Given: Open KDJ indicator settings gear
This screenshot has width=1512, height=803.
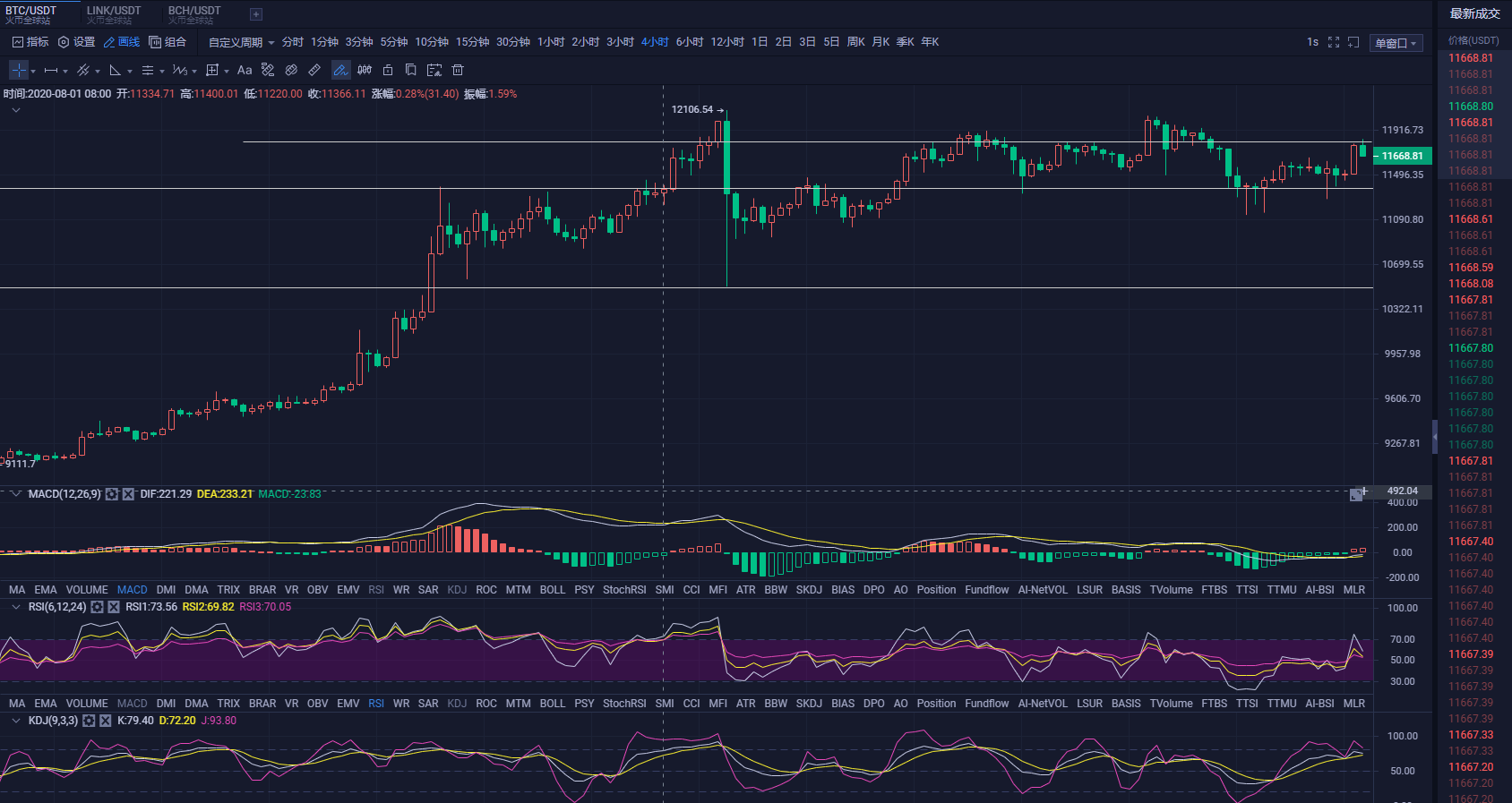Looking at the screenshot, I should coord(89,721).
